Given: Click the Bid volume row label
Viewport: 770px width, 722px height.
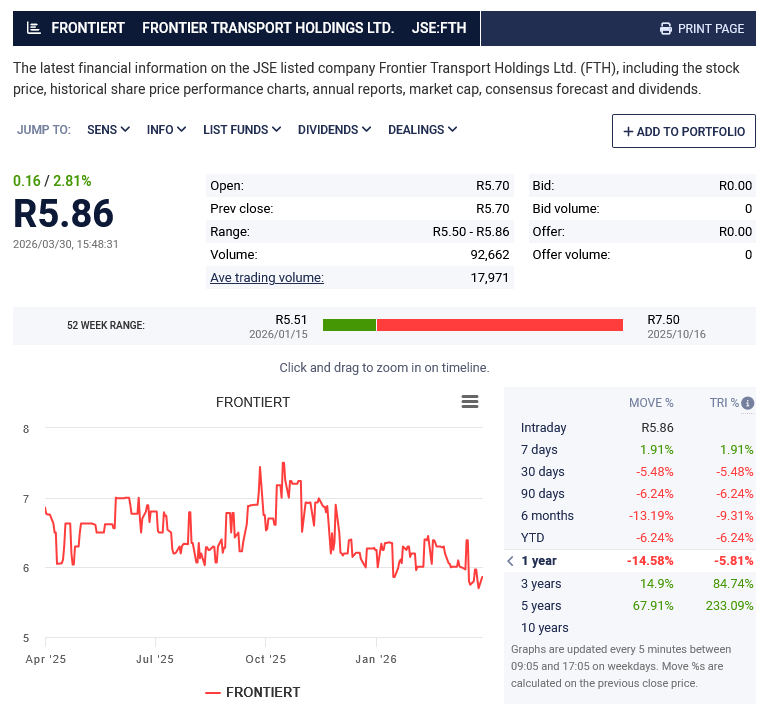Looking at the screenshot, I should (566, 209).
